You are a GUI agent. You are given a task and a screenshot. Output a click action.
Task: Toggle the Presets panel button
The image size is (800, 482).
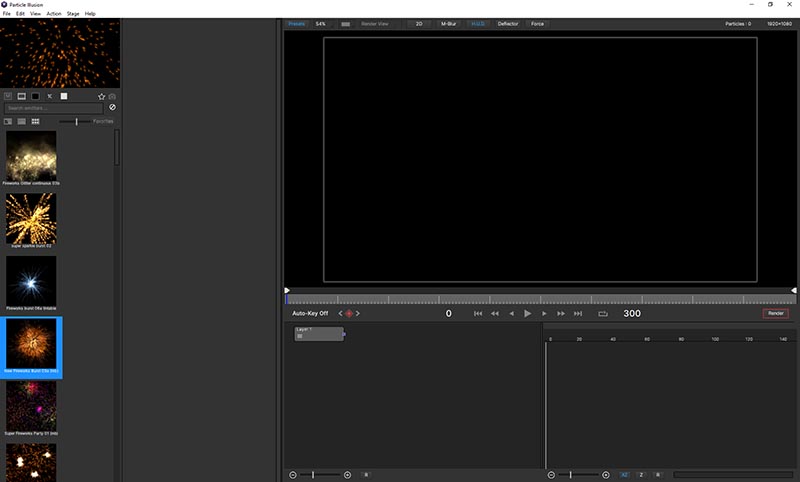pos(296,24)
